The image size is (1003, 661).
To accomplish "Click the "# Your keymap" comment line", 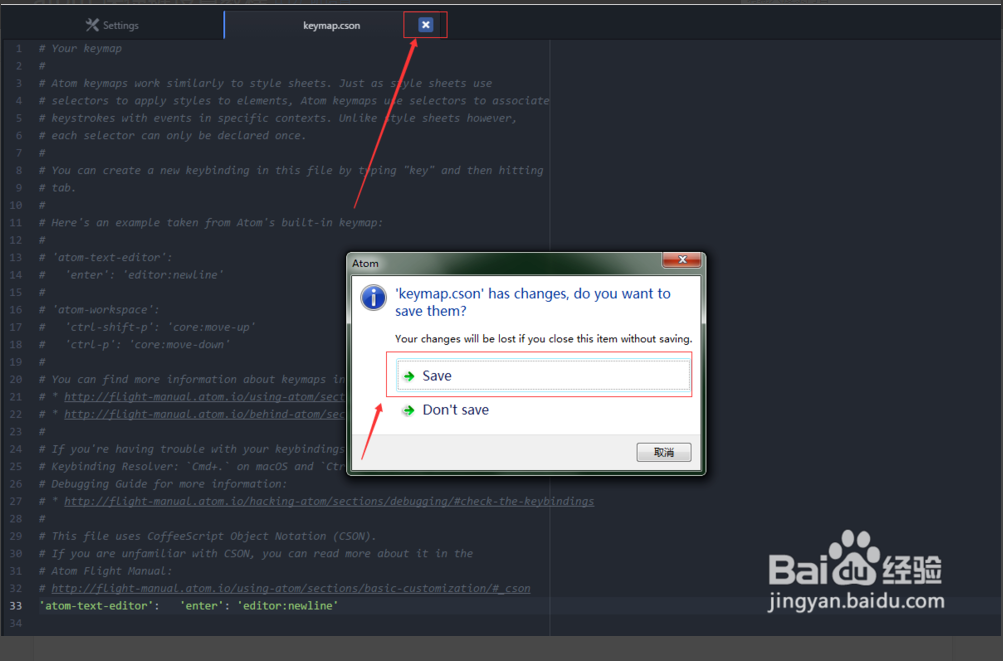I will [x=80, y=49].
